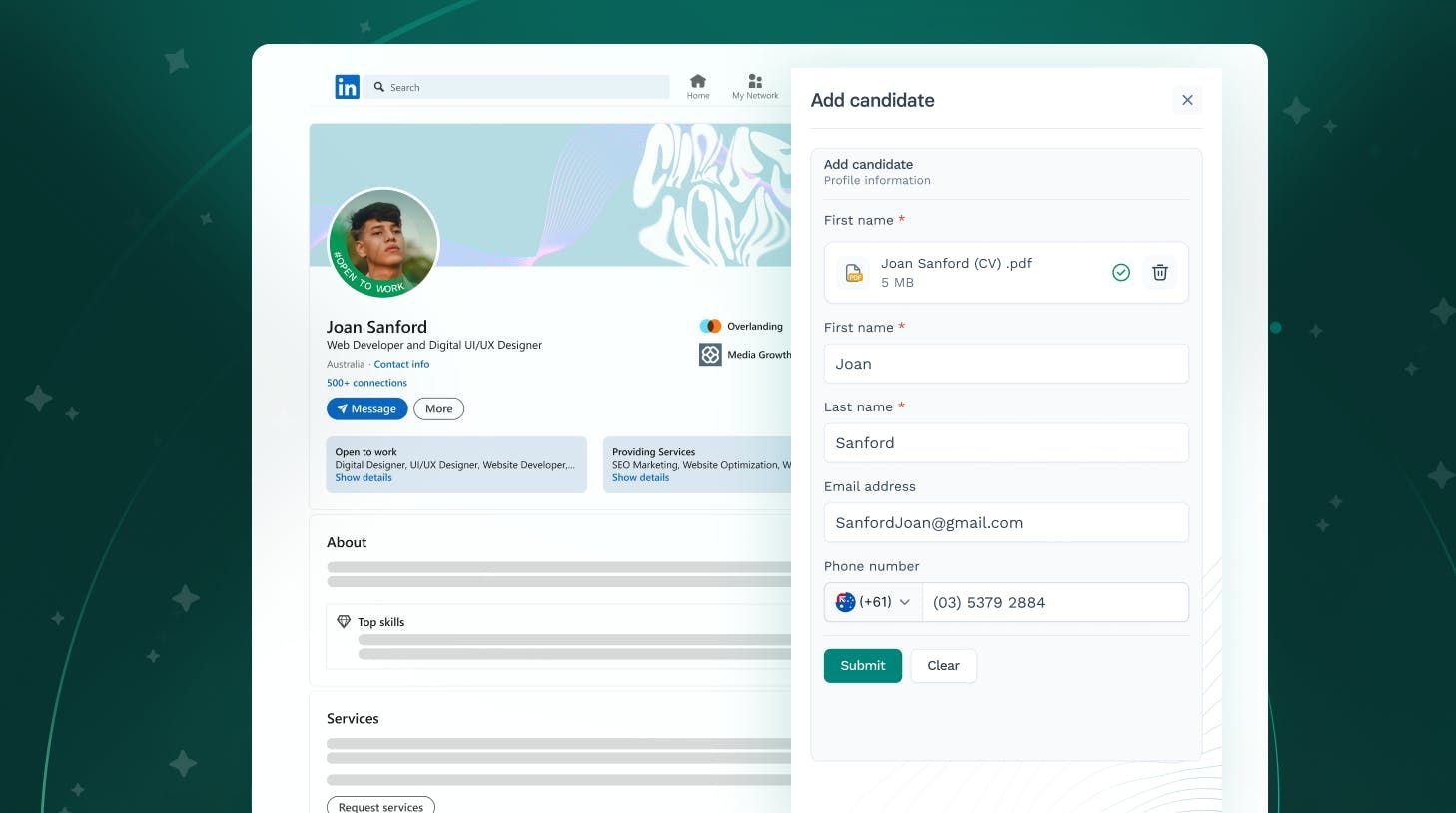Click the Top skills shield icon
The image size is (1456, 813).
[x=344, y=621]
